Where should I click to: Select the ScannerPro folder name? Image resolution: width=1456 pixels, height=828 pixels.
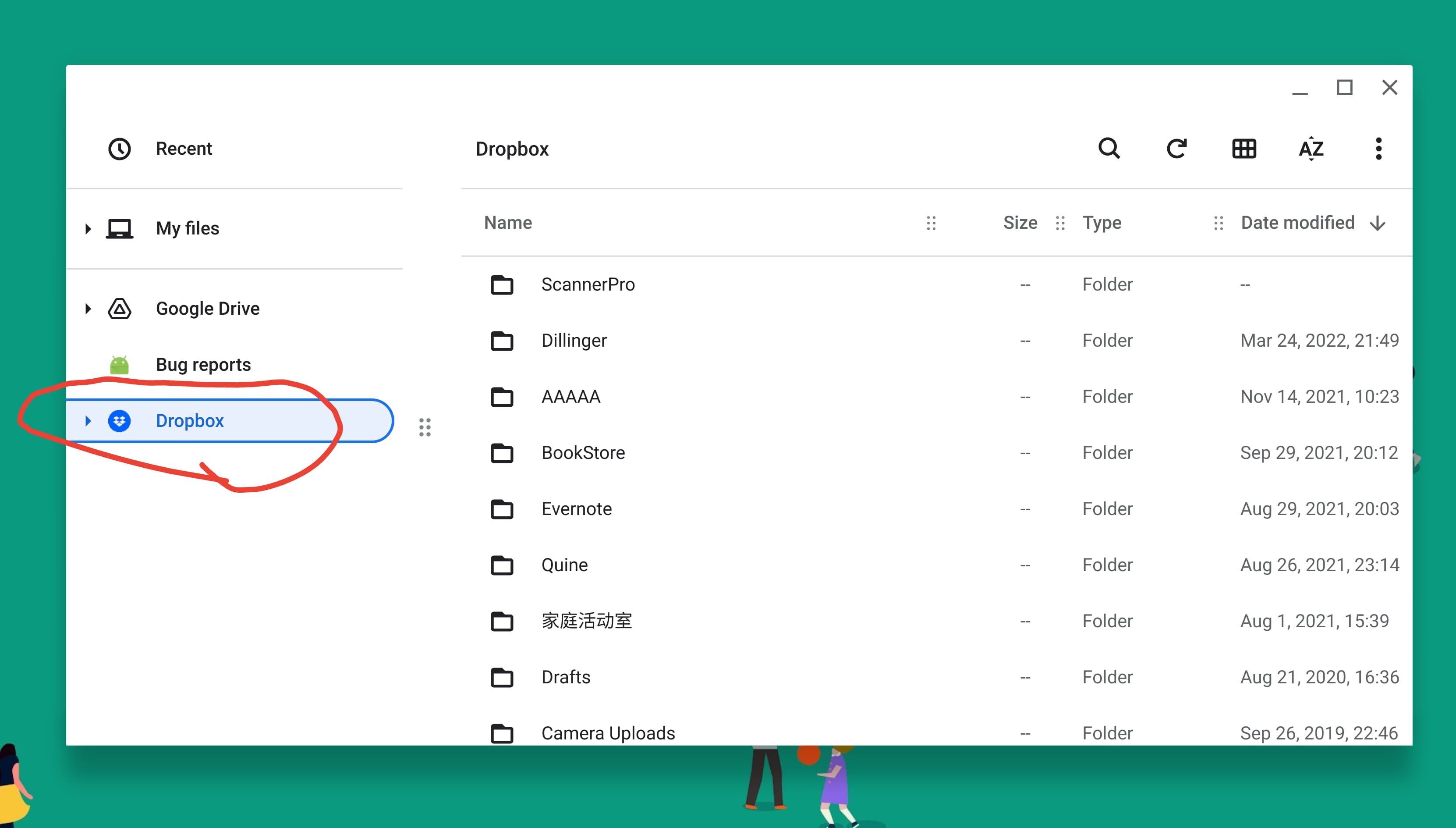[x=588, y=284]
